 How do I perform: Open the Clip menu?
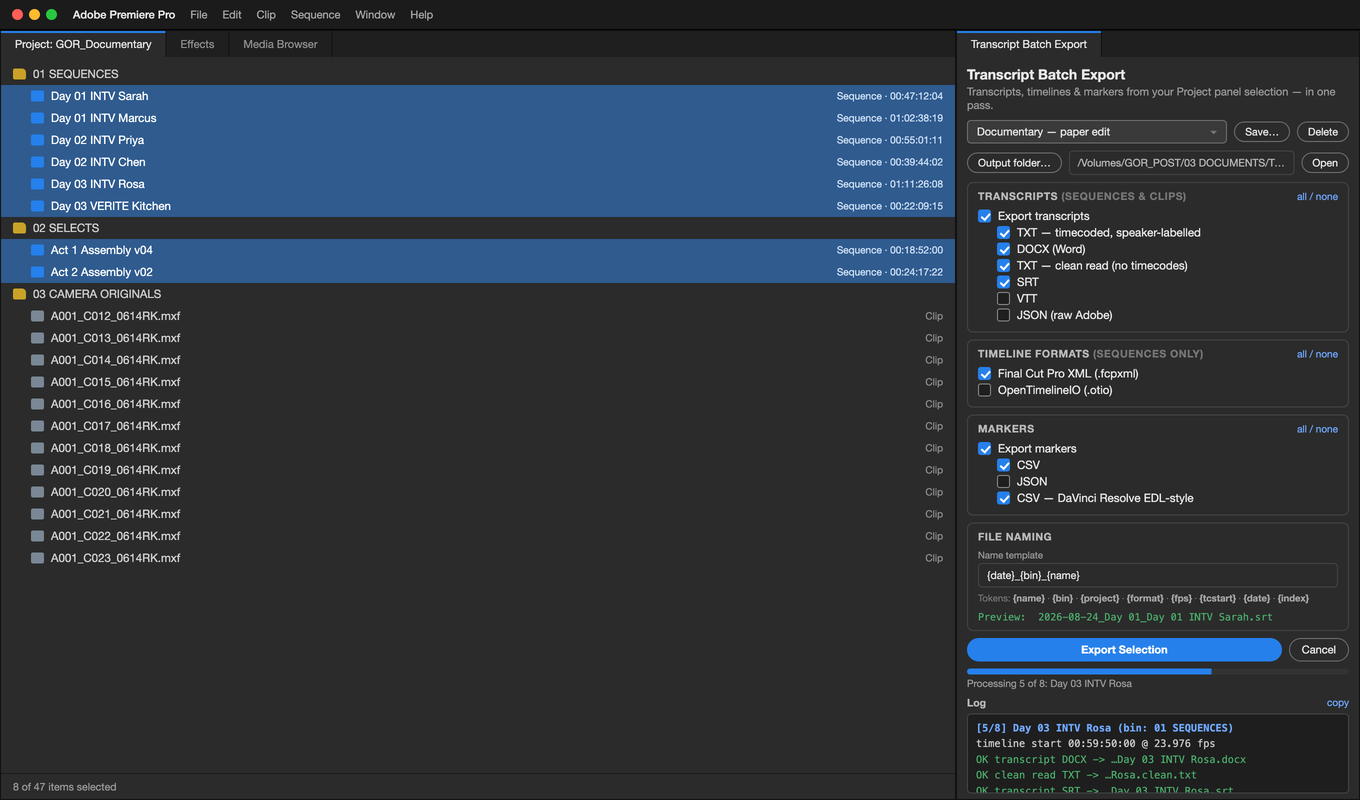pos(266,15)
